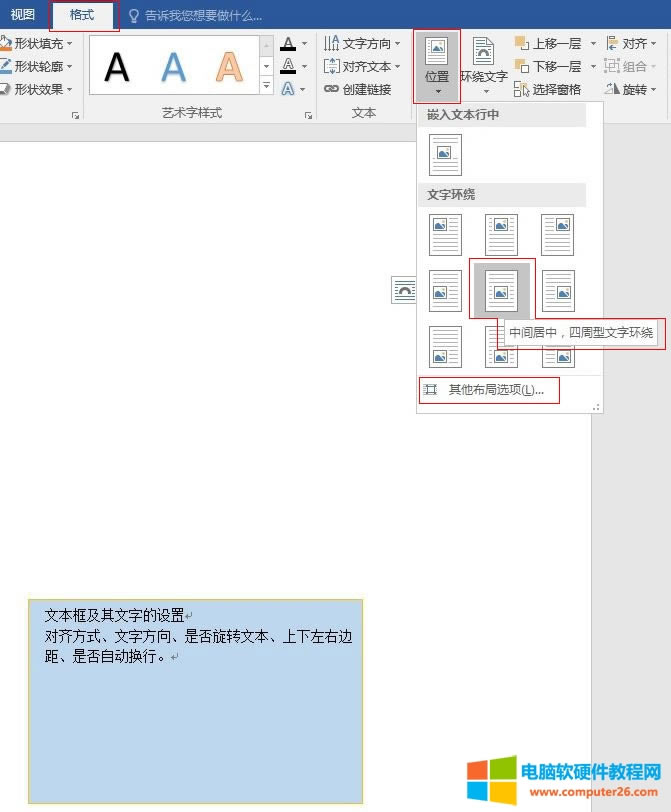
Task: Select top-right square wrapping position
Action: coord(558,235)
